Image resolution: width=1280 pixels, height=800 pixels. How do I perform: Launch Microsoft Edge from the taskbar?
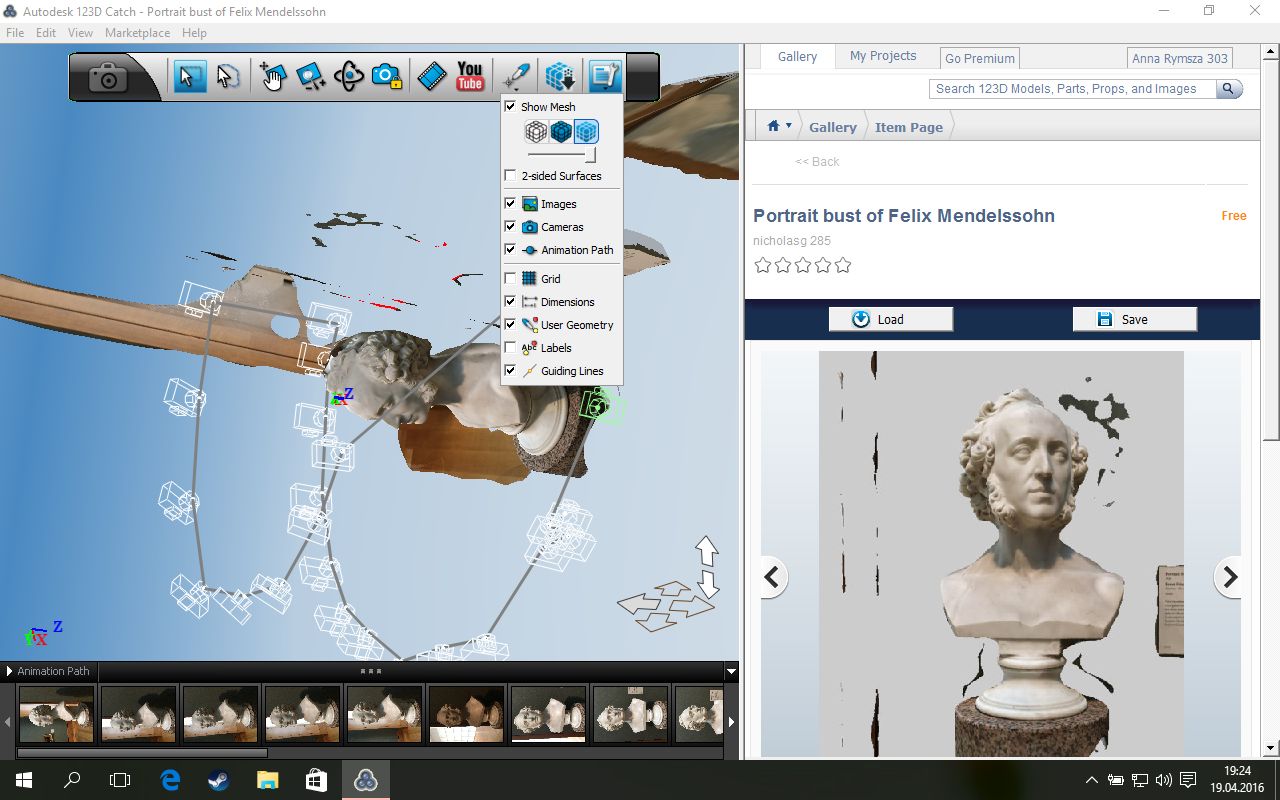[170, 780]
